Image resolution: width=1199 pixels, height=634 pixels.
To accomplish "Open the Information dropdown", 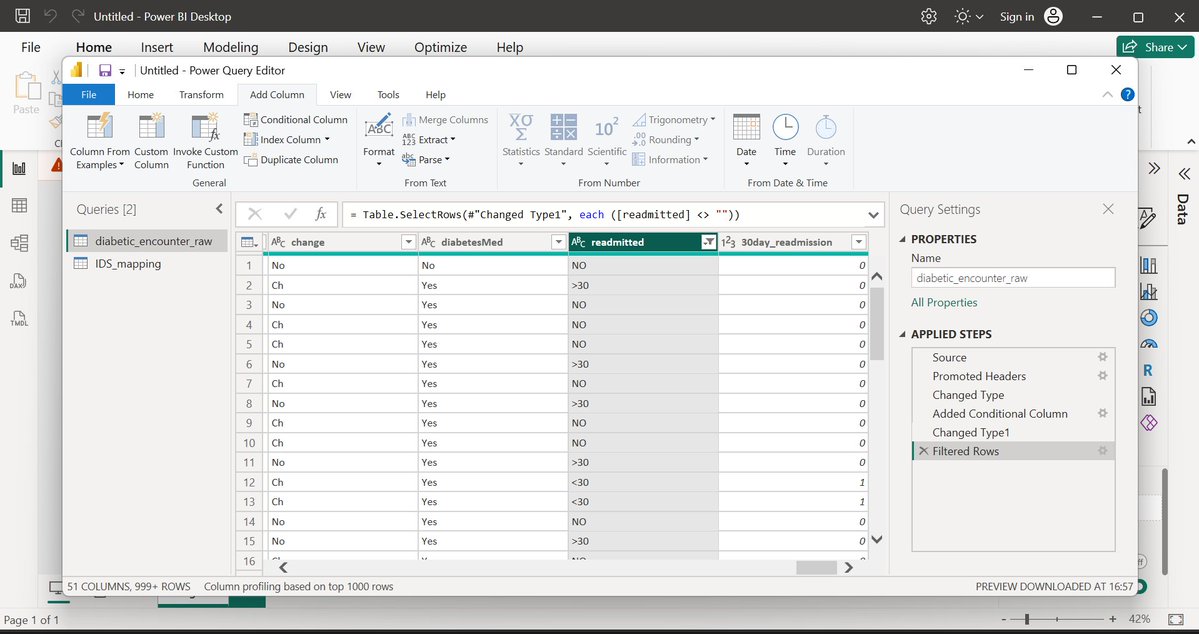I will (670, 159).
